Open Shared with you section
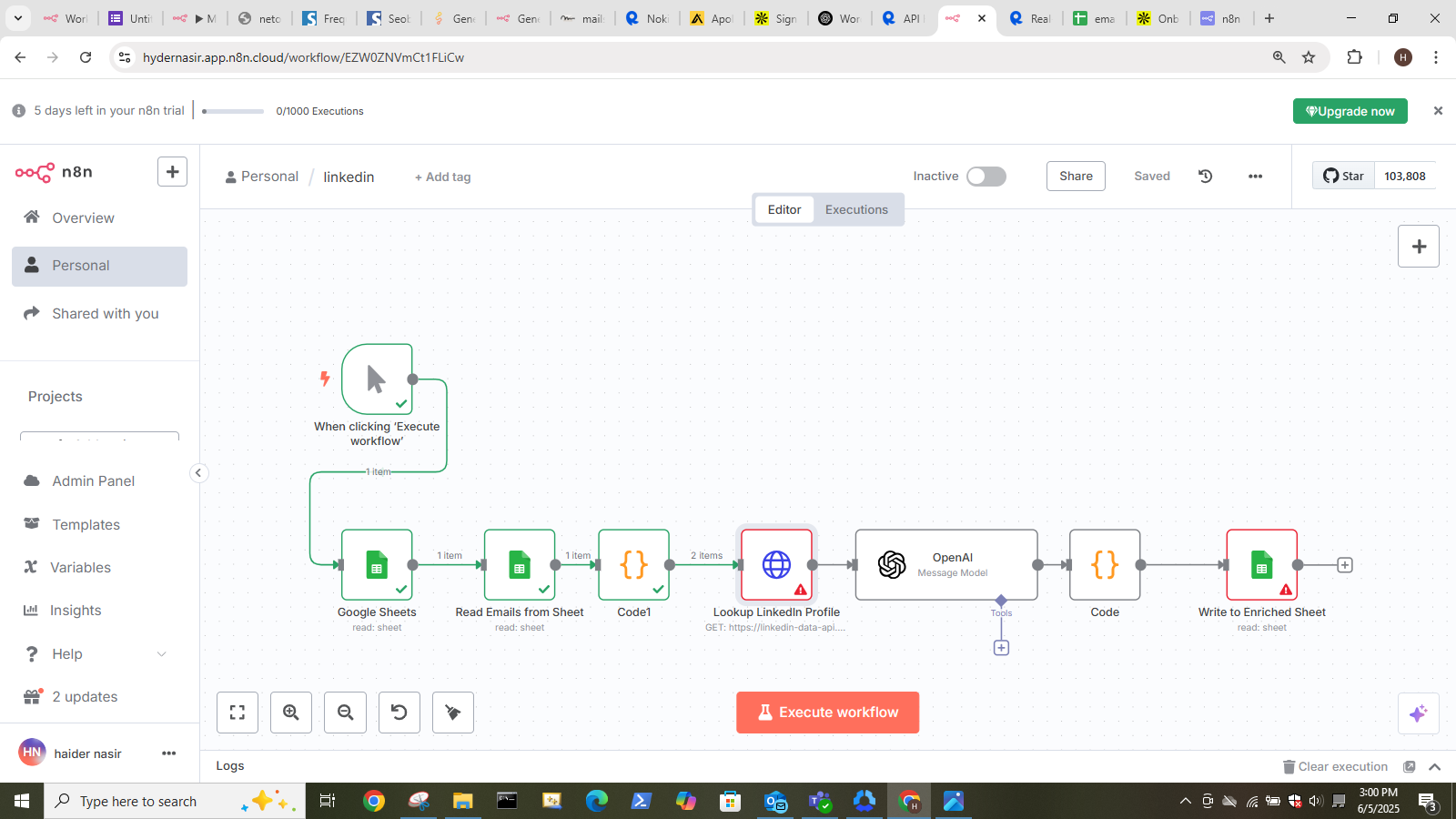The image size is (1456, 819). (99, 314)
